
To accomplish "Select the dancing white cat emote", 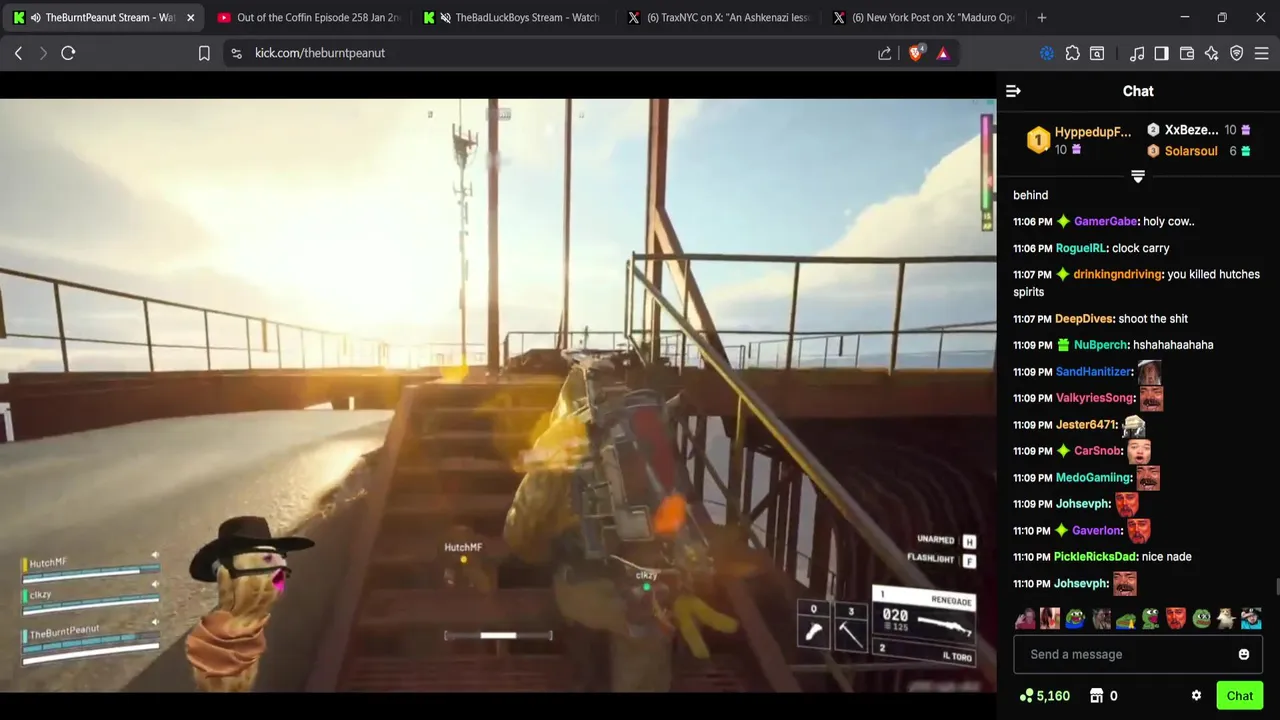I will [x=1226, y=619].
